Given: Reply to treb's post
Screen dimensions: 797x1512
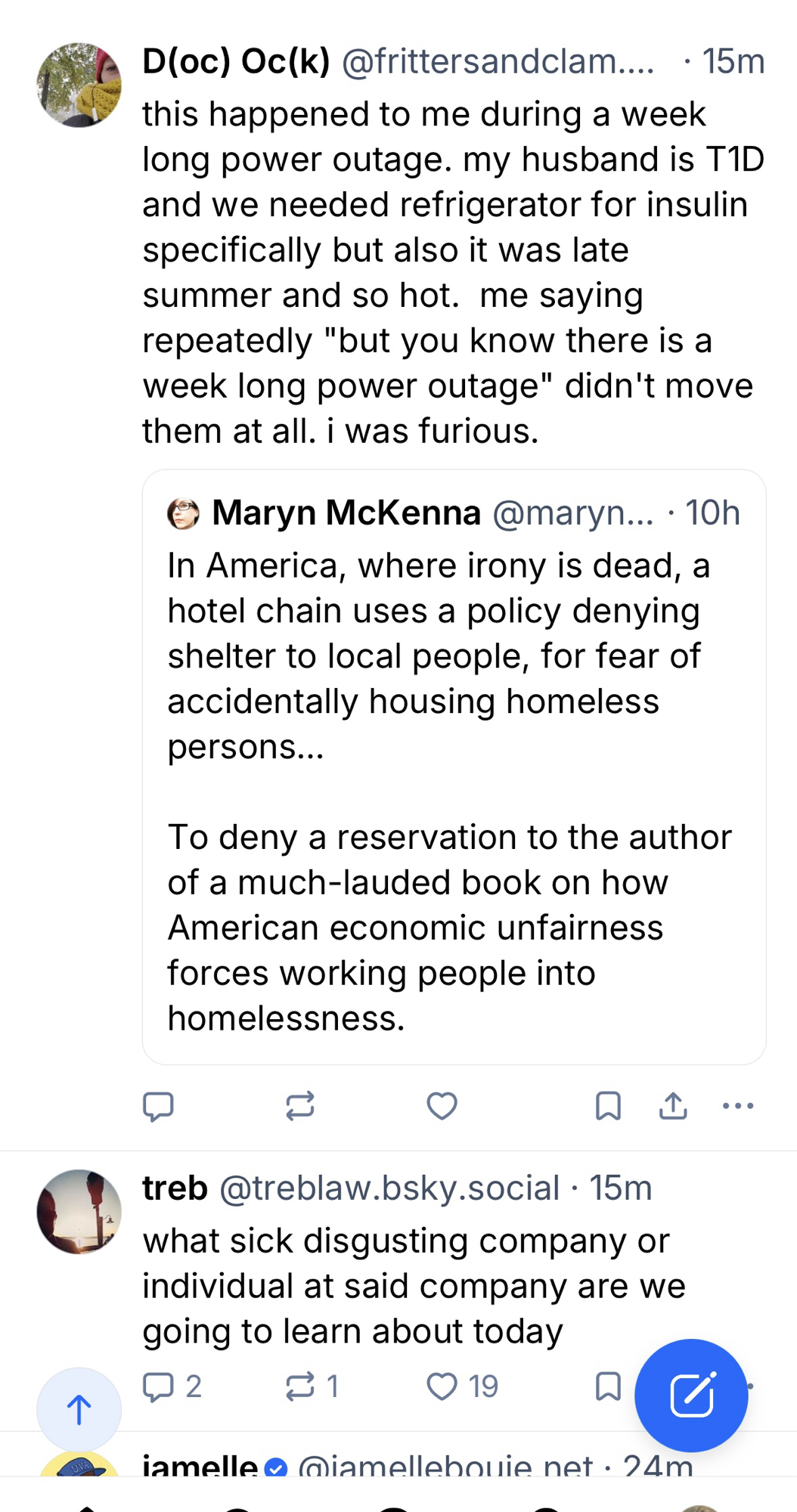Looking at the screenshot, I should pyautogui.click(x=158, y=1387).
